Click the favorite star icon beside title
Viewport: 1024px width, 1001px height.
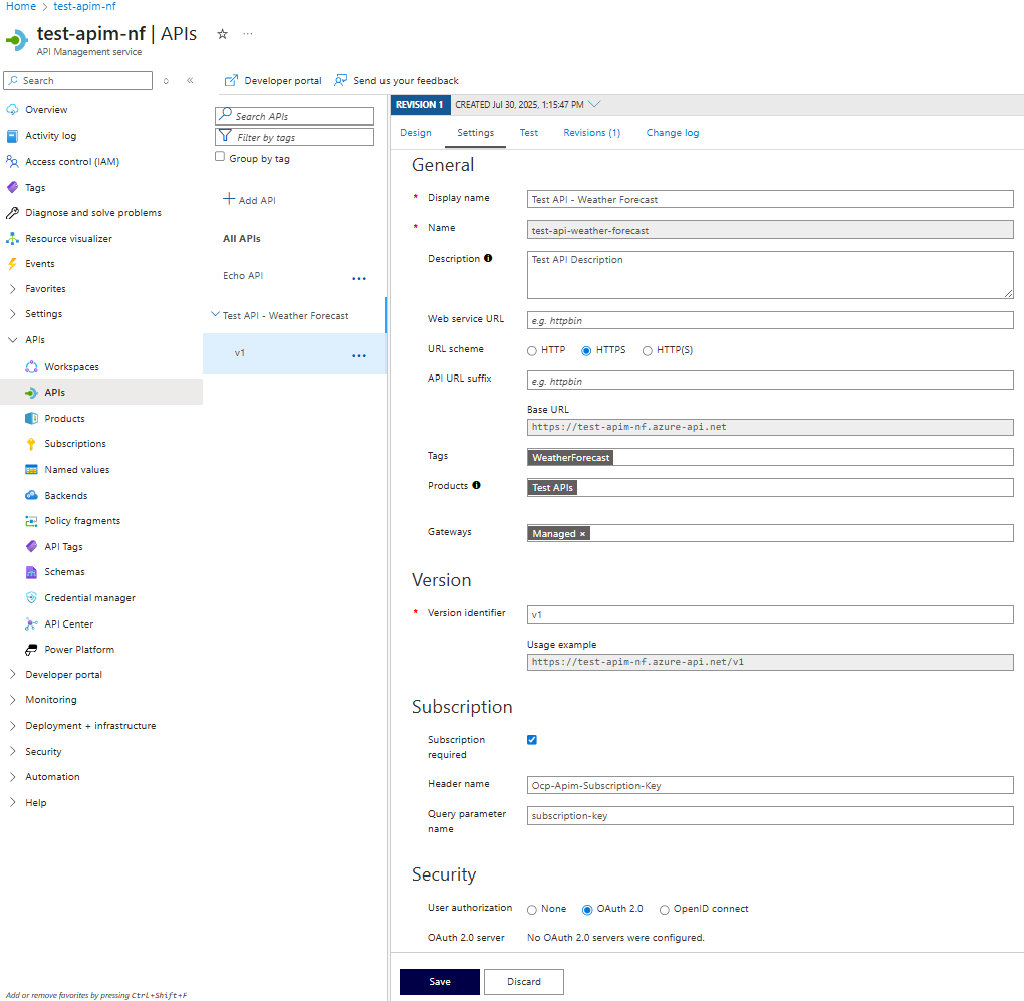click(x=223, y=34)
